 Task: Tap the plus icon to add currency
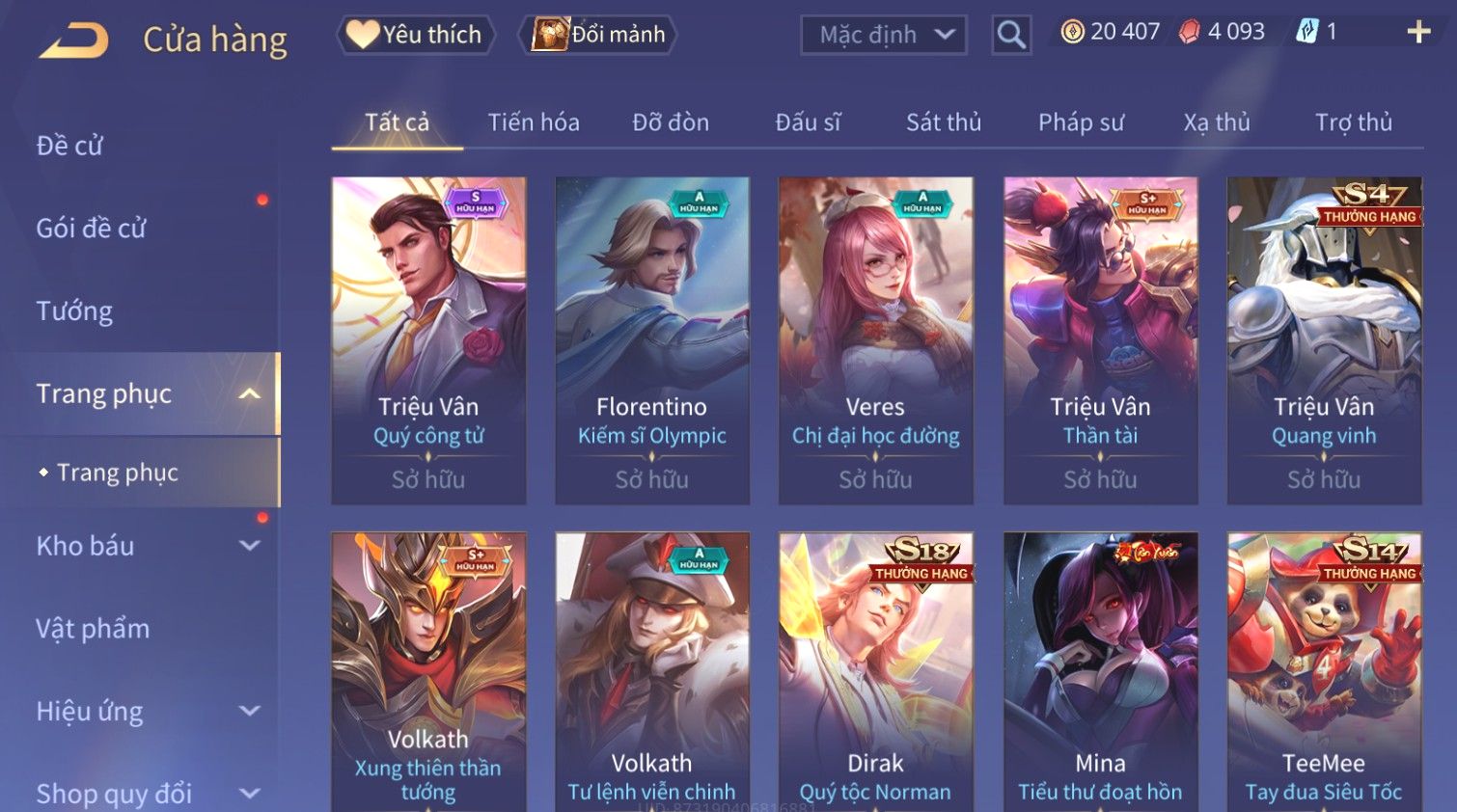point(1418,32)
